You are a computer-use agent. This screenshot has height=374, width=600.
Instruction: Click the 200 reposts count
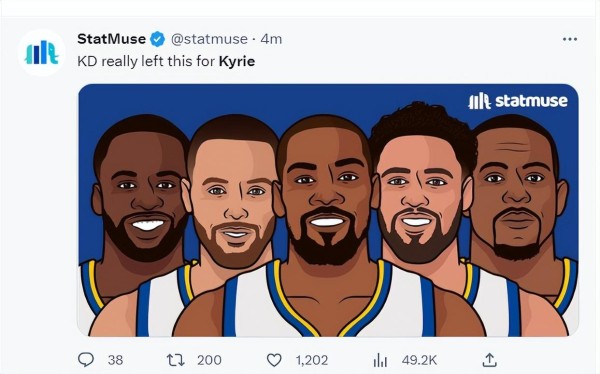coord(209,360)
